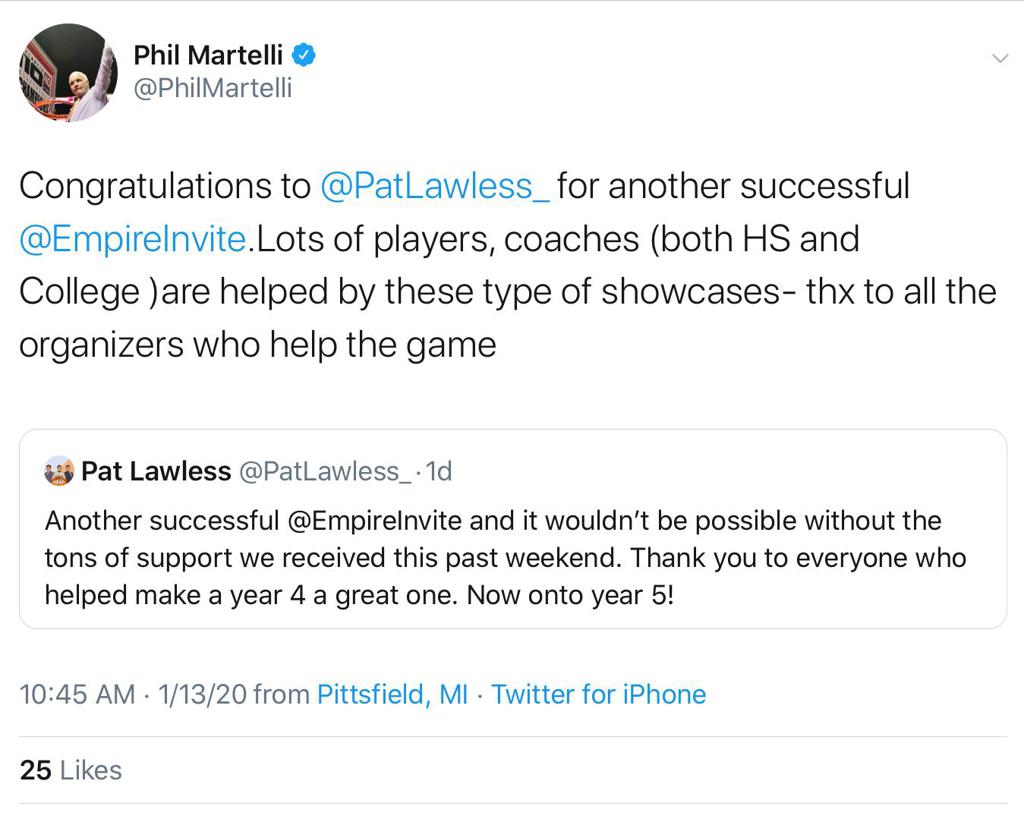Click the Twitter for iPhone source link
1024x822 pixels.
(598, 694)
